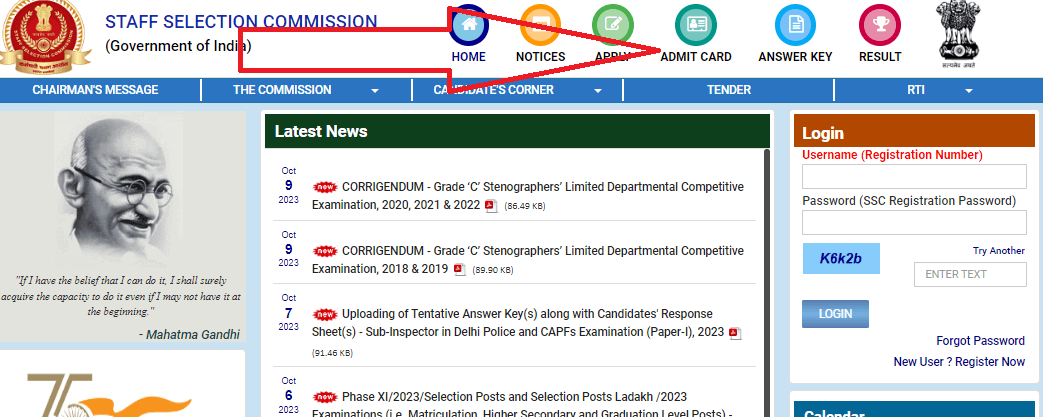
Task: Click the (86.49 KB) file size text
Action: tap(524, 206)
